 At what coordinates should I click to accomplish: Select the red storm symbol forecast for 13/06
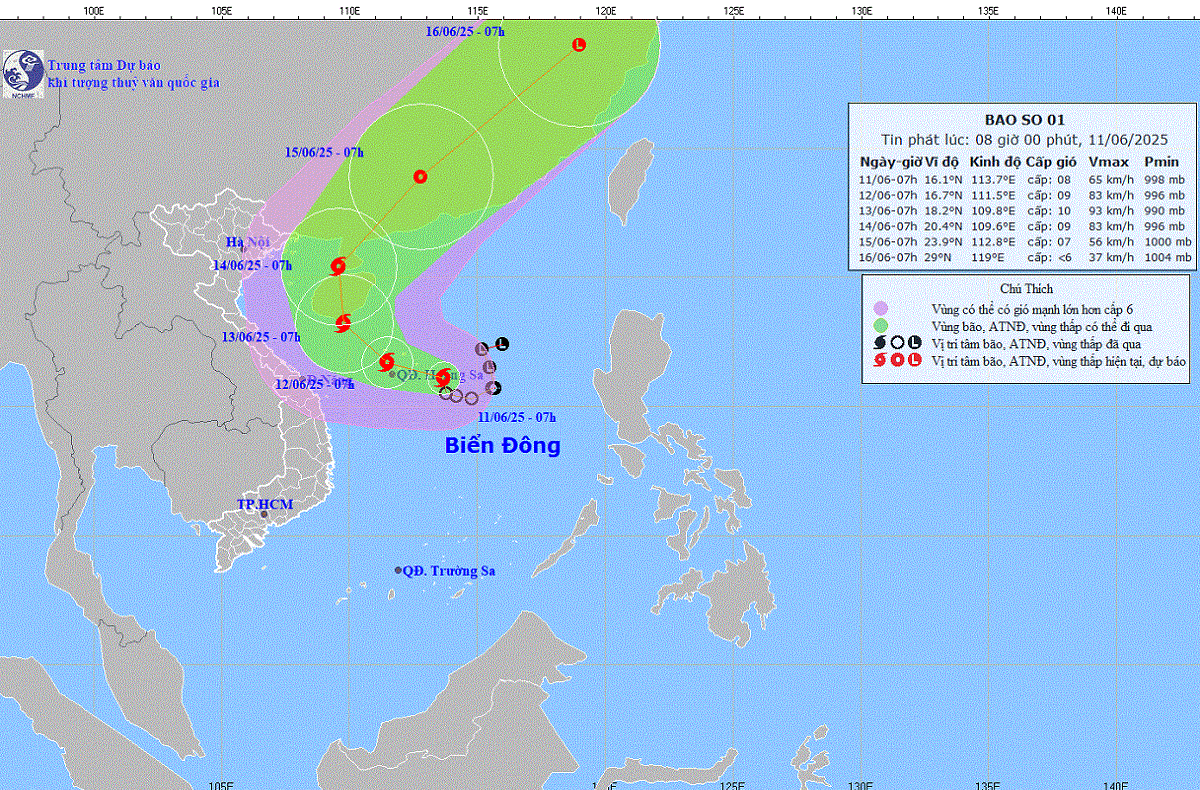[343, 322]
